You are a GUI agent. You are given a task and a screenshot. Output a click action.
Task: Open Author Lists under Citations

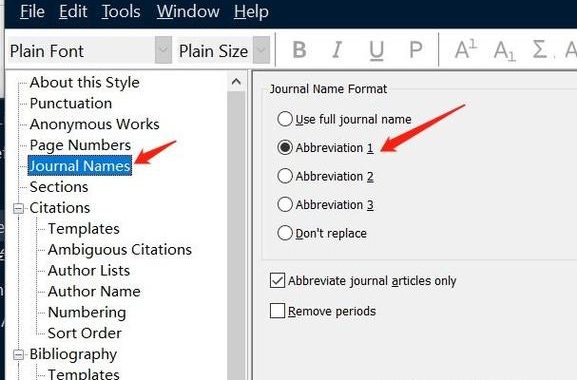click(x=89, y=270)
